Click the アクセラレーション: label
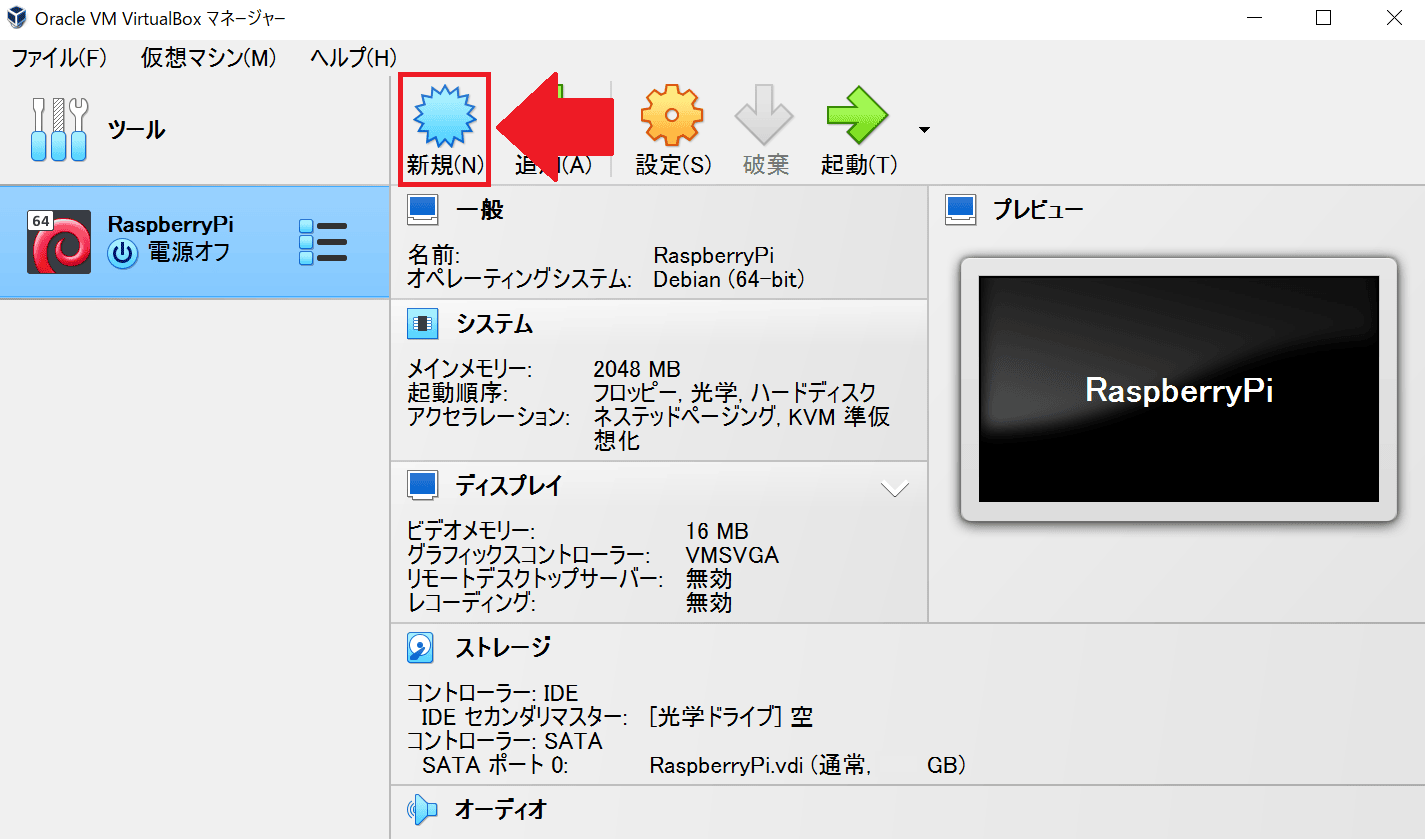1425x839 pixels. (x=488, y=417)
